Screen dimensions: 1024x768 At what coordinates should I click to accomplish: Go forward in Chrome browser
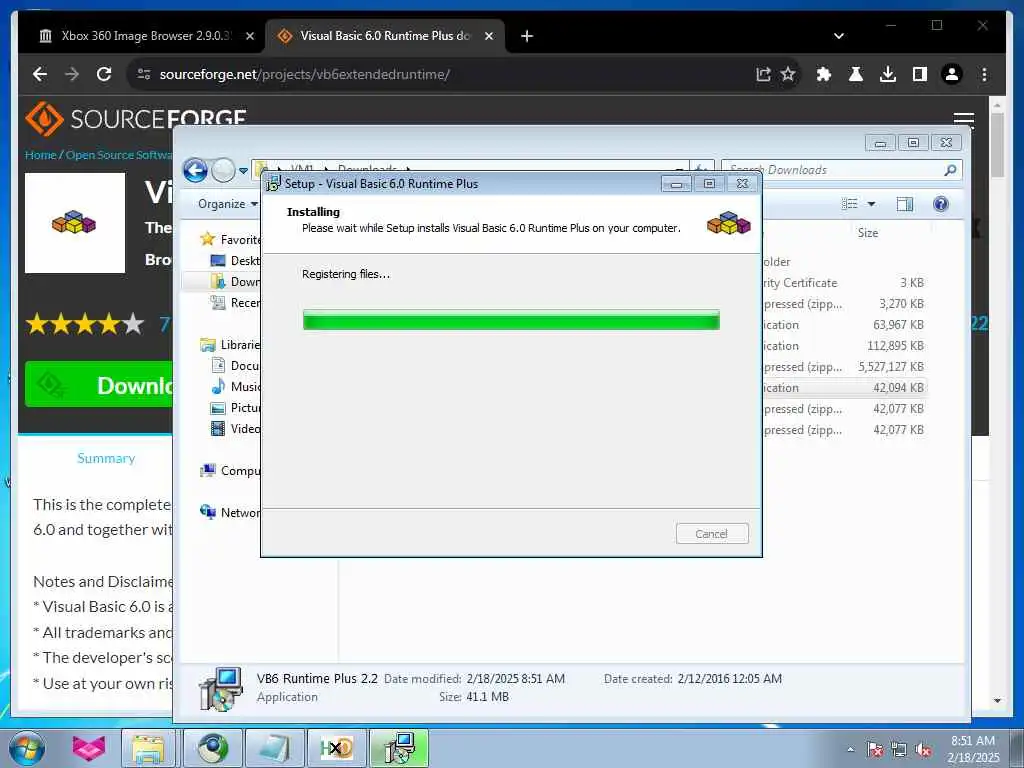point(72,74)
